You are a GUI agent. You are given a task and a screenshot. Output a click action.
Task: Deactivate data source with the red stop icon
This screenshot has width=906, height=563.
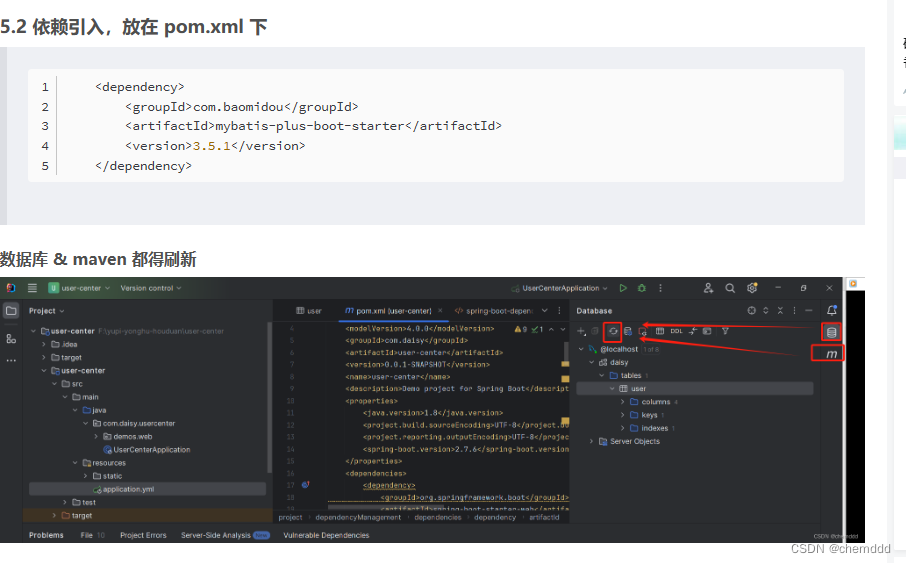[x=643, y=331]
